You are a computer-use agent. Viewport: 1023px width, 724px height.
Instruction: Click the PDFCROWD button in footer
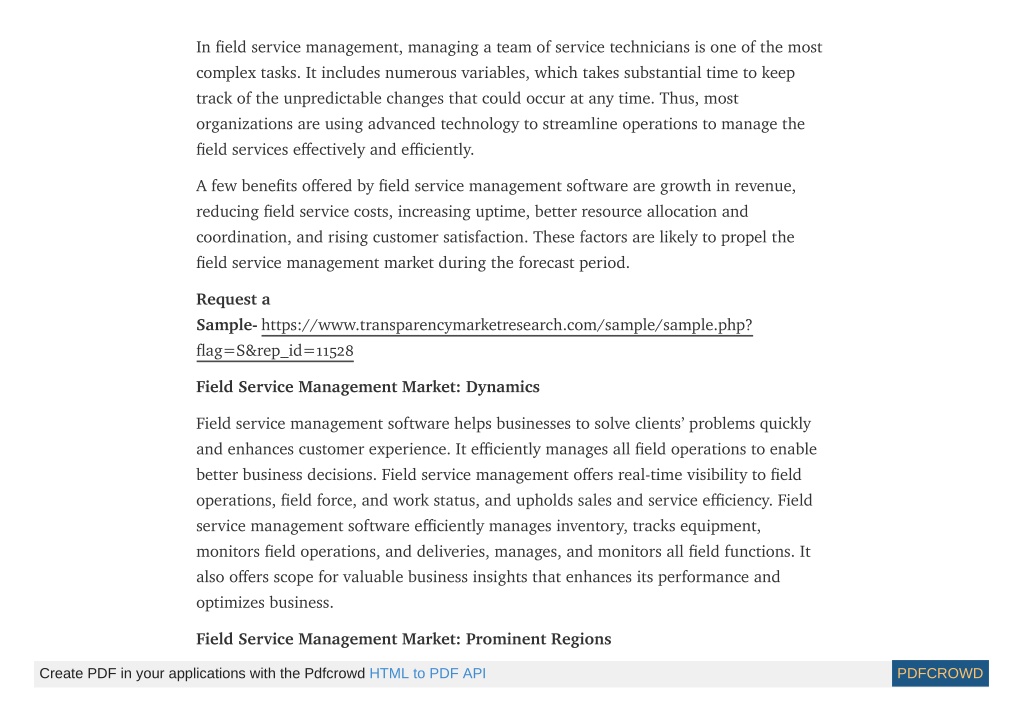pos(939,673)
